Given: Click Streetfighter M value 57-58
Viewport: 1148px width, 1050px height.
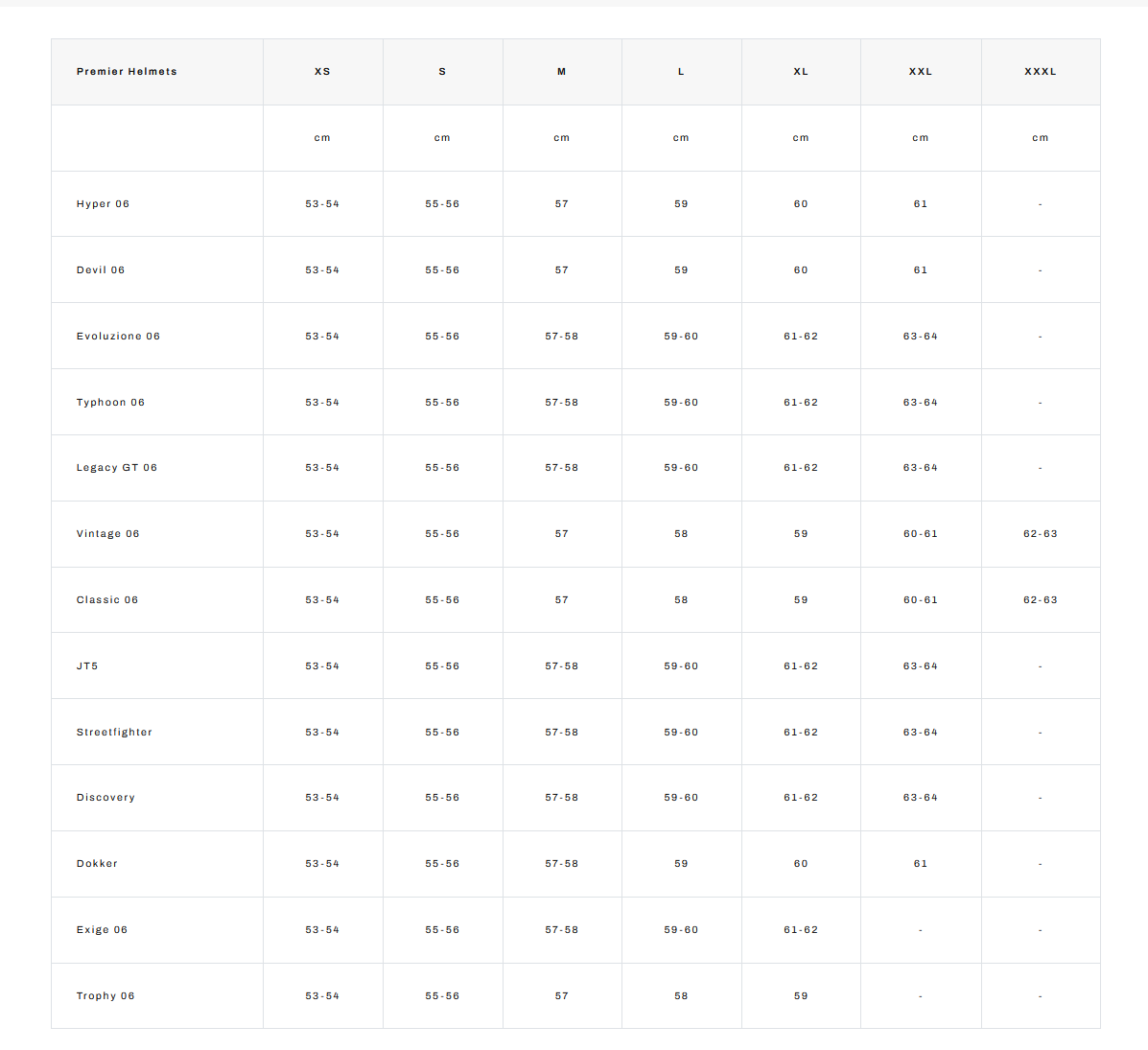Looking at the screenshot, I should (562, 733).
